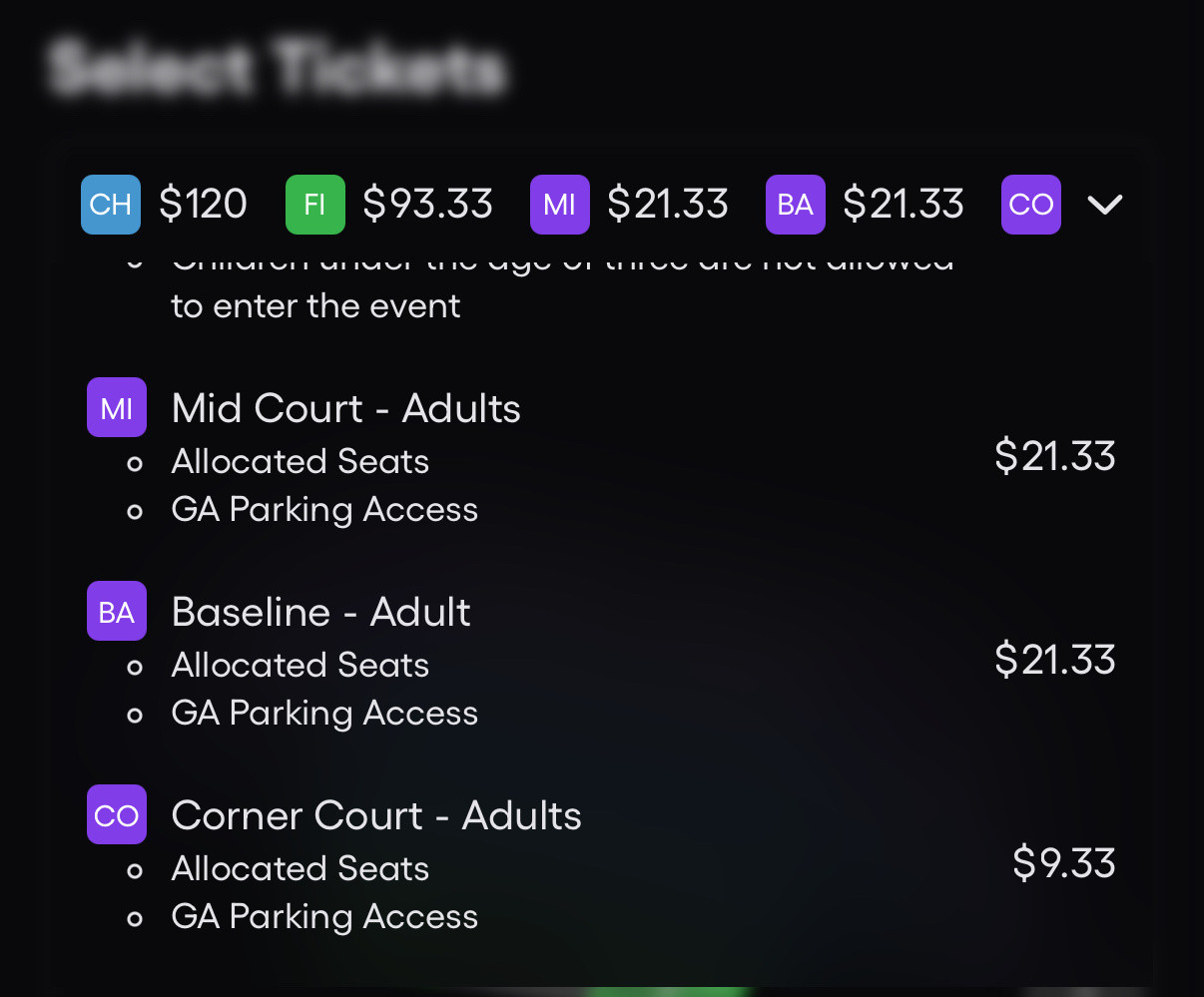The height and width of the screenshot is (997, 1204).
Task: Select the MI badge in summary bar
Action: pyautogui.click(x=560, y=205)
